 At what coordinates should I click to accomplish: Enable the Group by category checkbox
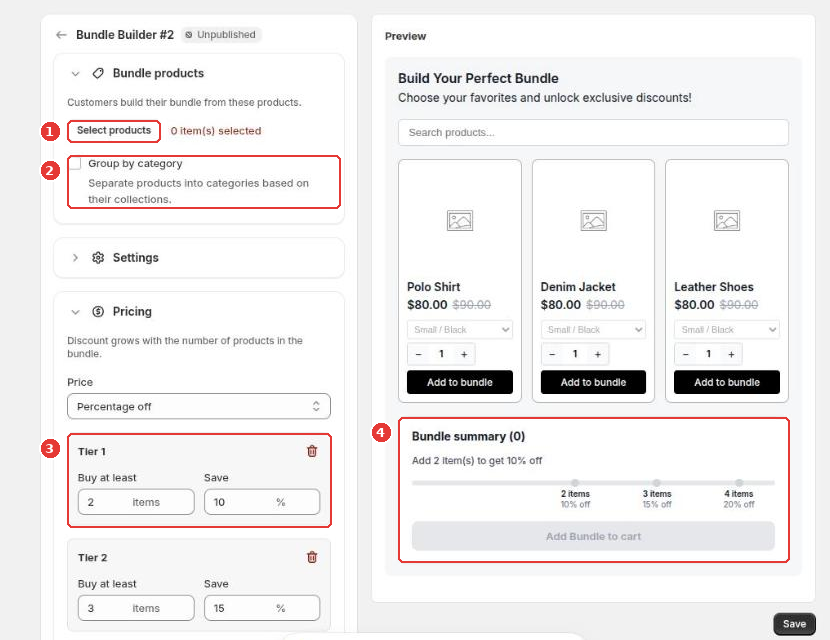[x=76, y=164]
